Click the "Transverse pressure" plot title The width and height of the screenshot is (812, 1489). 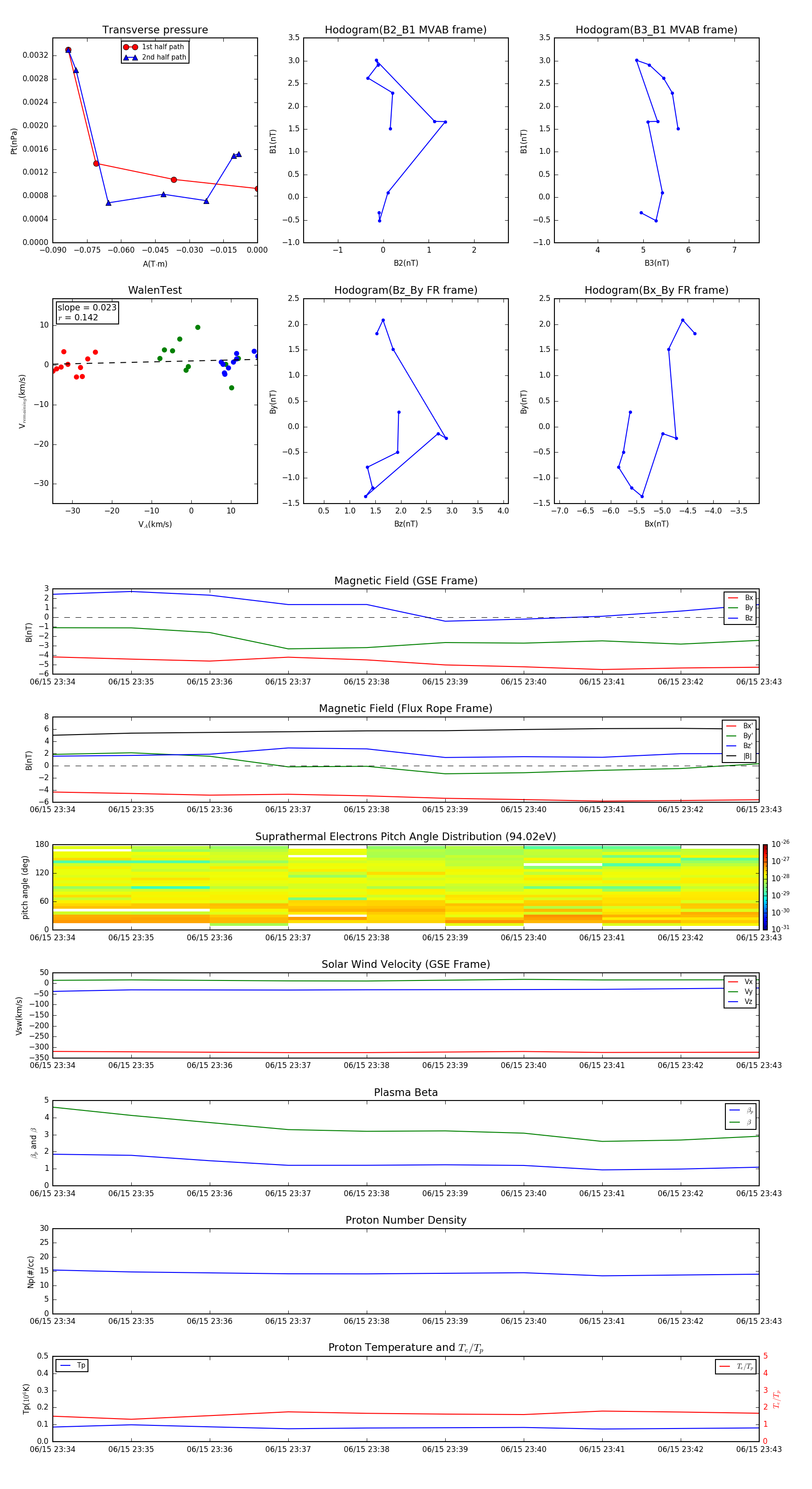click(x=155, y=29)
